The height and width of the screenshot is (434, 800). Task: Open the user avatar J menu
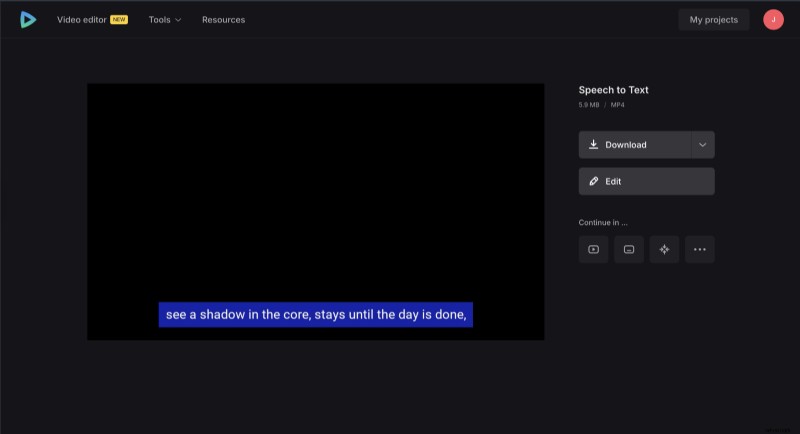[x=773, y=19]
